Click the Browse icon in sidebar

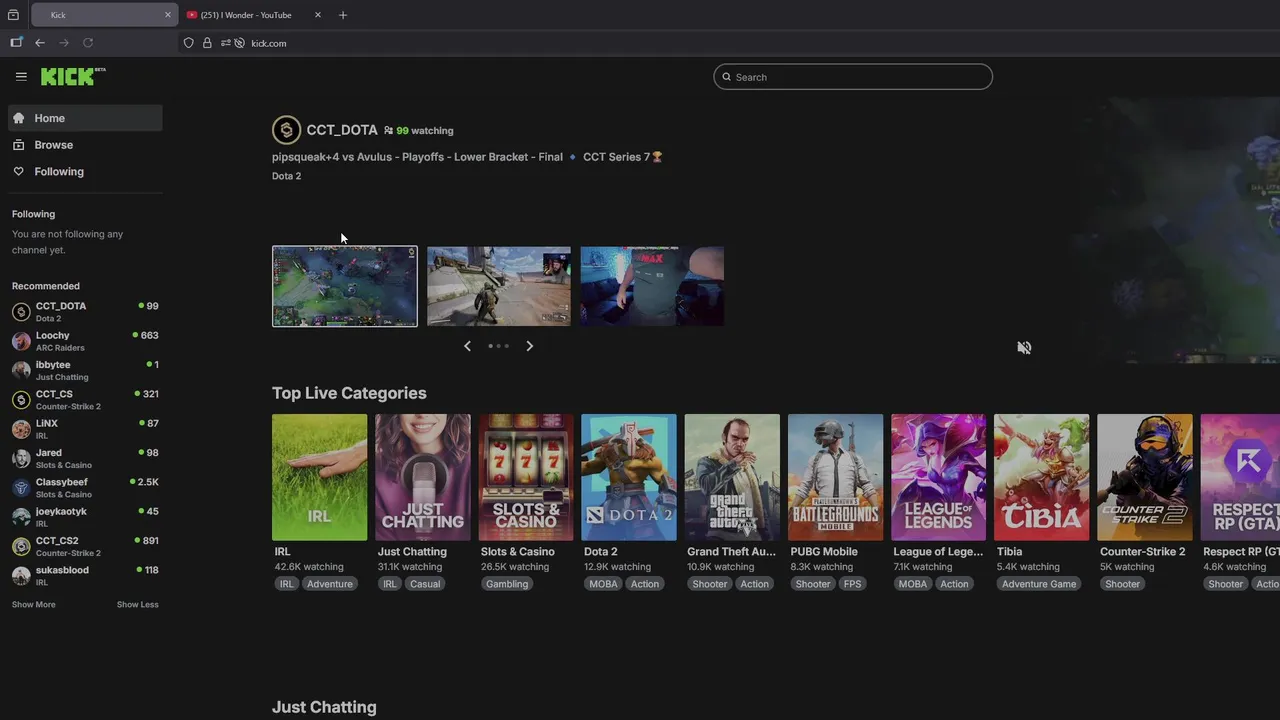(x=18, y=145)
